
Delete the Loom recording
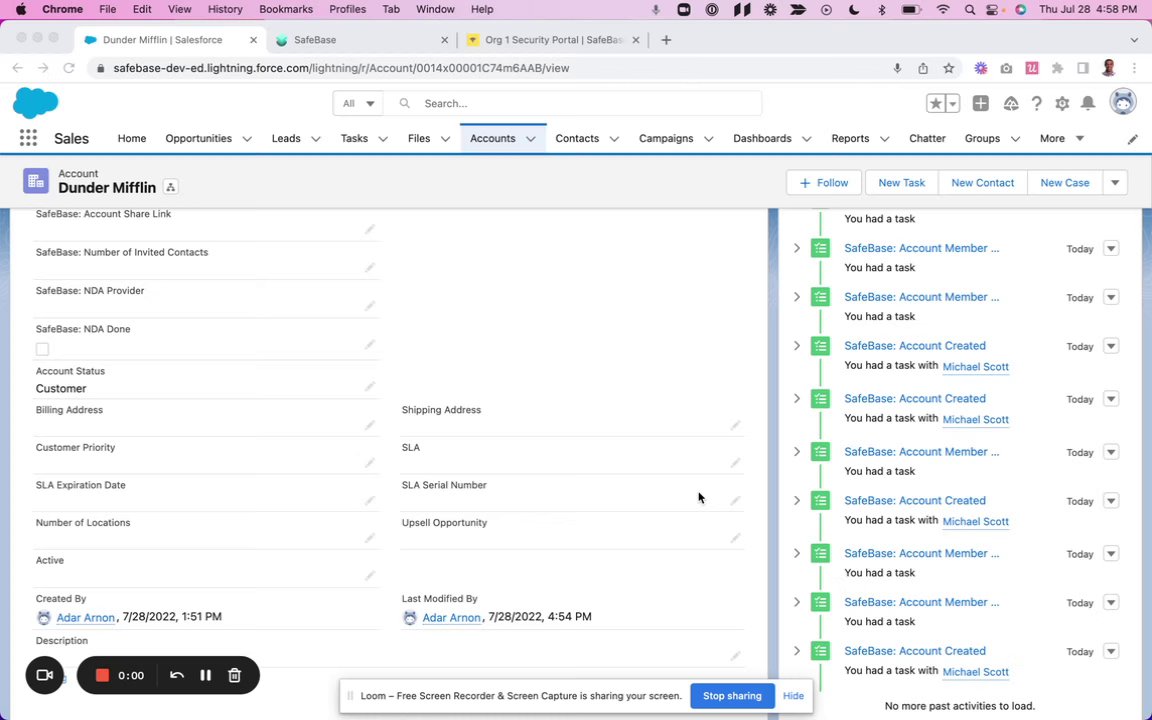pos(234,675)
